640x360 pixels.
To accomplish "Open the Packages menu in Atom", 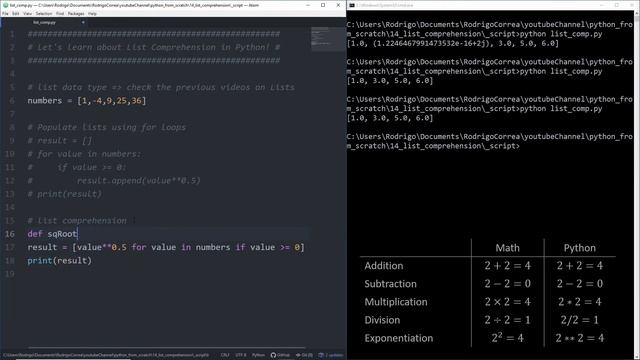I will tap(76, 13).
